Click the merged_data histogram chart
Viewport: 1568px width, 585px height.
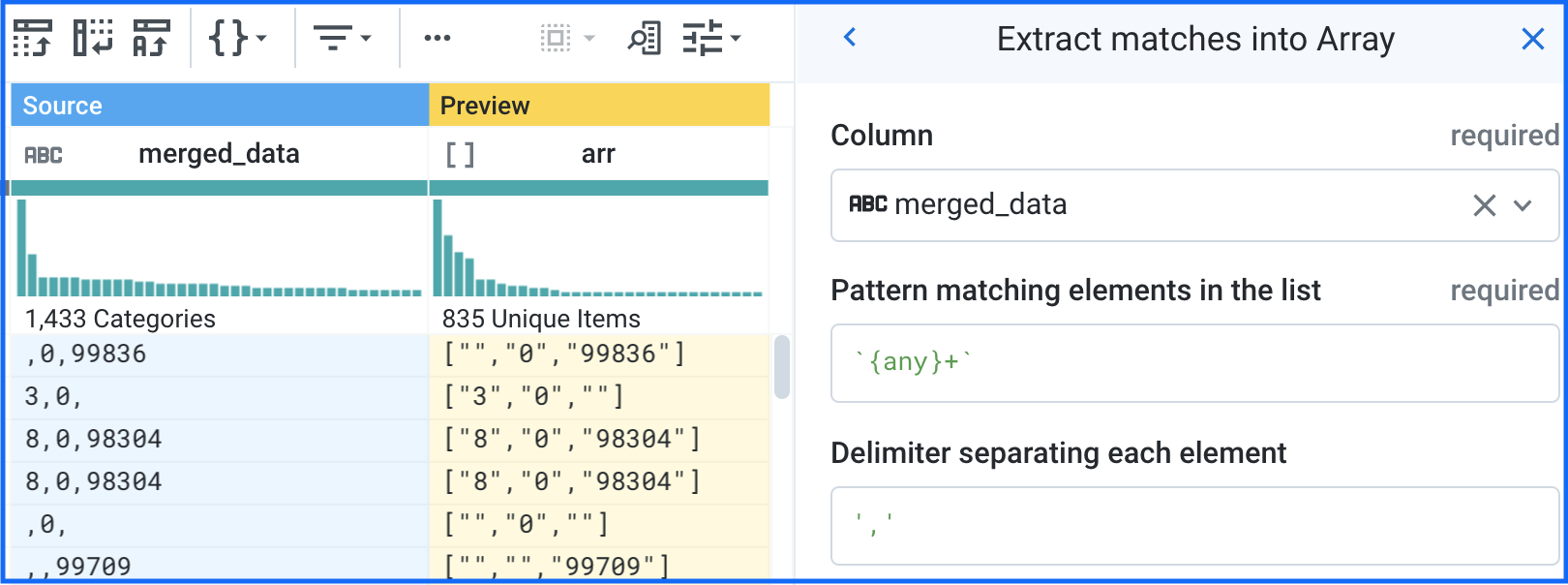[x=219, y=249]
